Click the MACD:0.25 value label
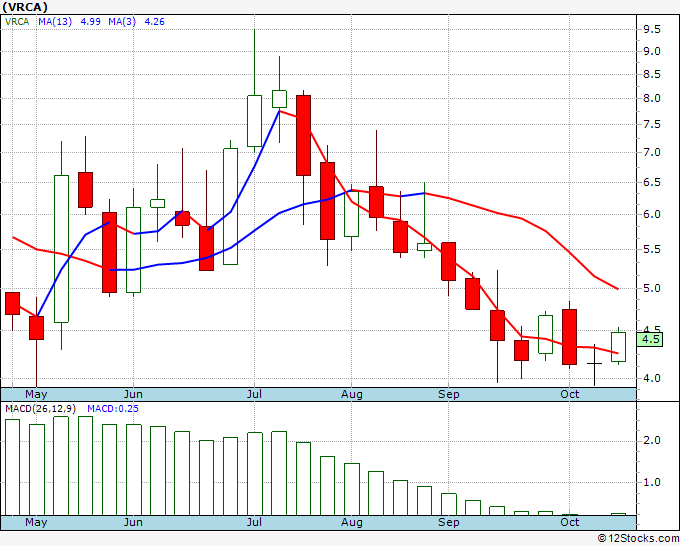Viewport: 680px width, 546px height. (113, 409)
